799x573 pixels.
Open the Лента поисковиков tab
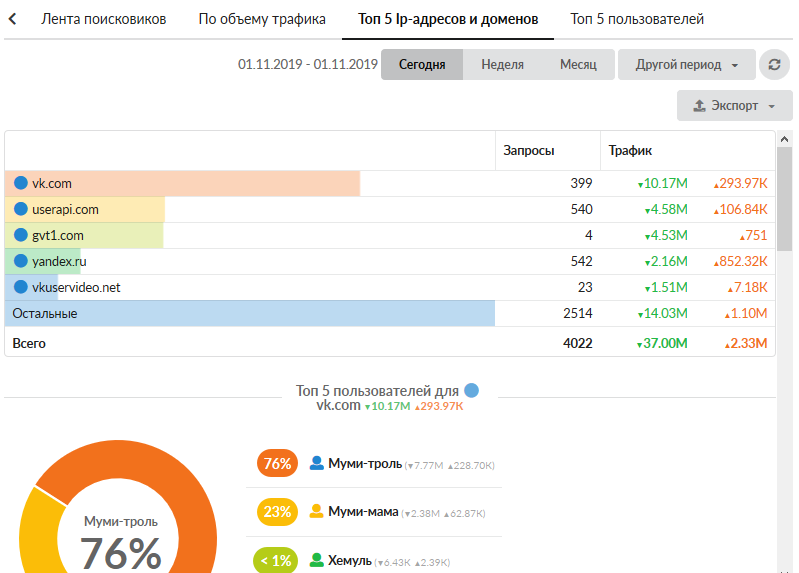coord(104,19)
